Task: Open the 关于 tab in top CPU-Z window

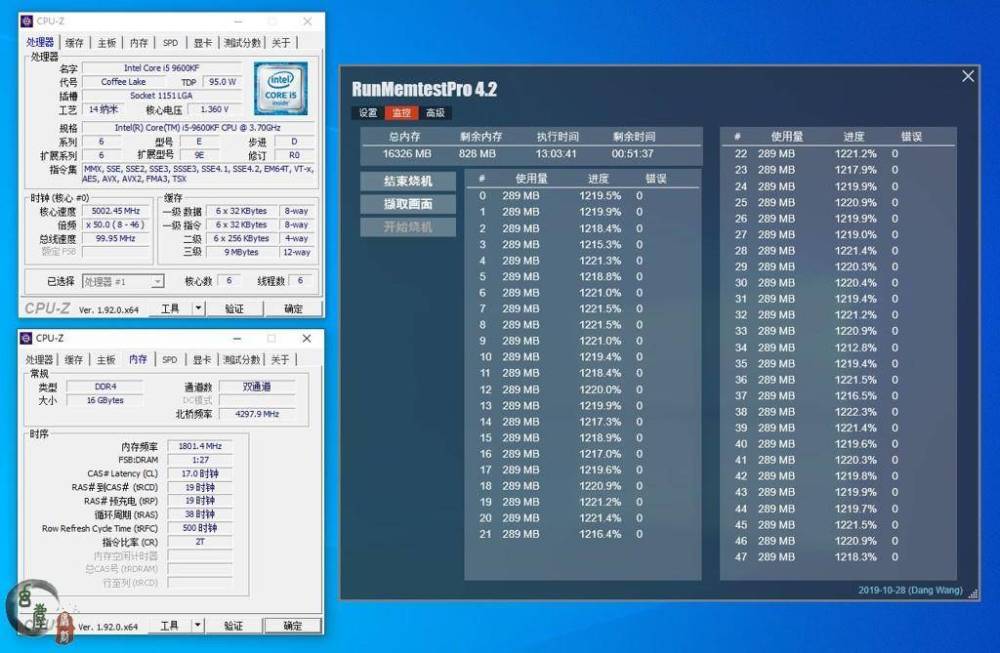Action: 281,43
